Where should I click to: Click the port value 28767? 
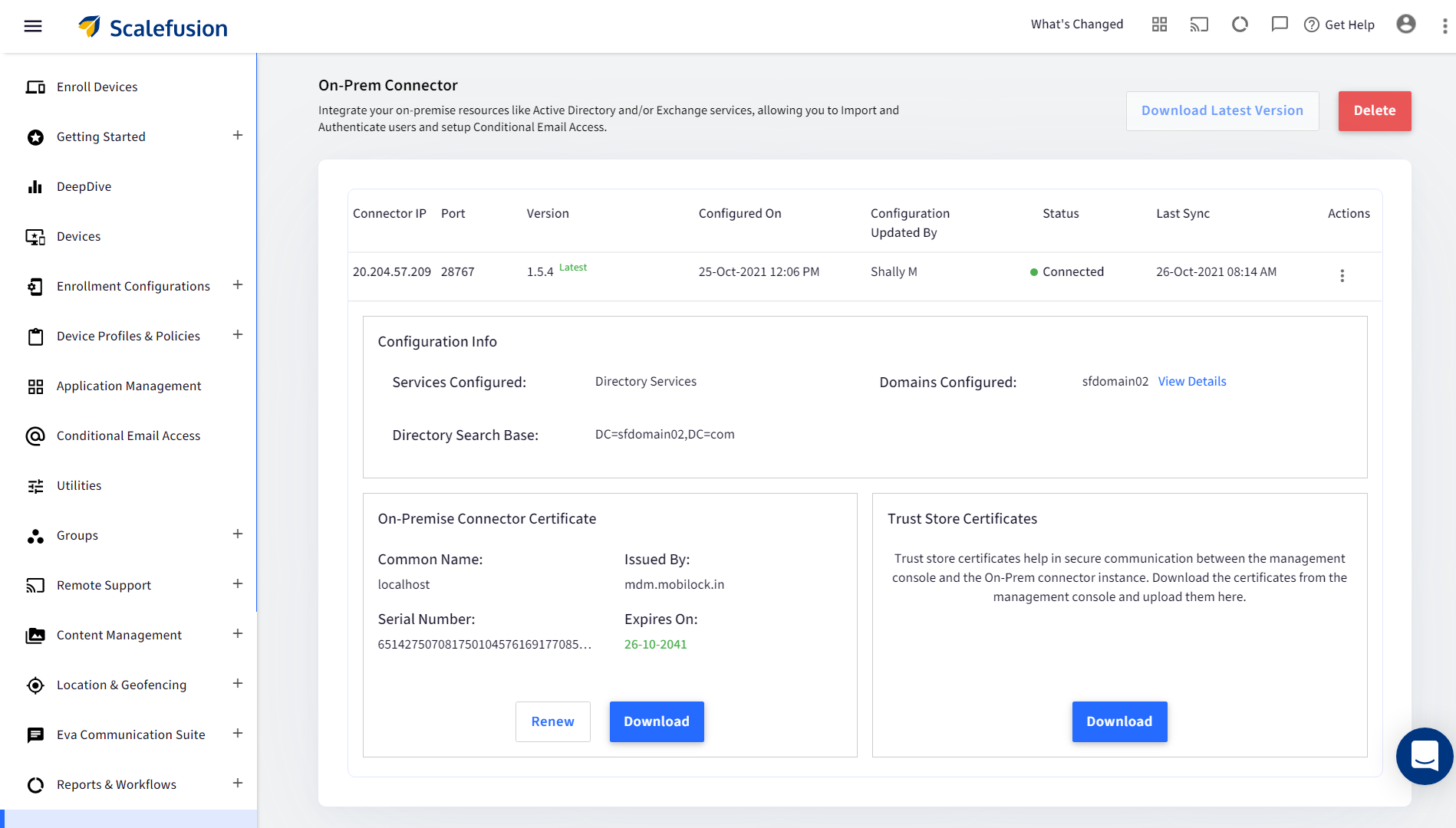(458, 272)
